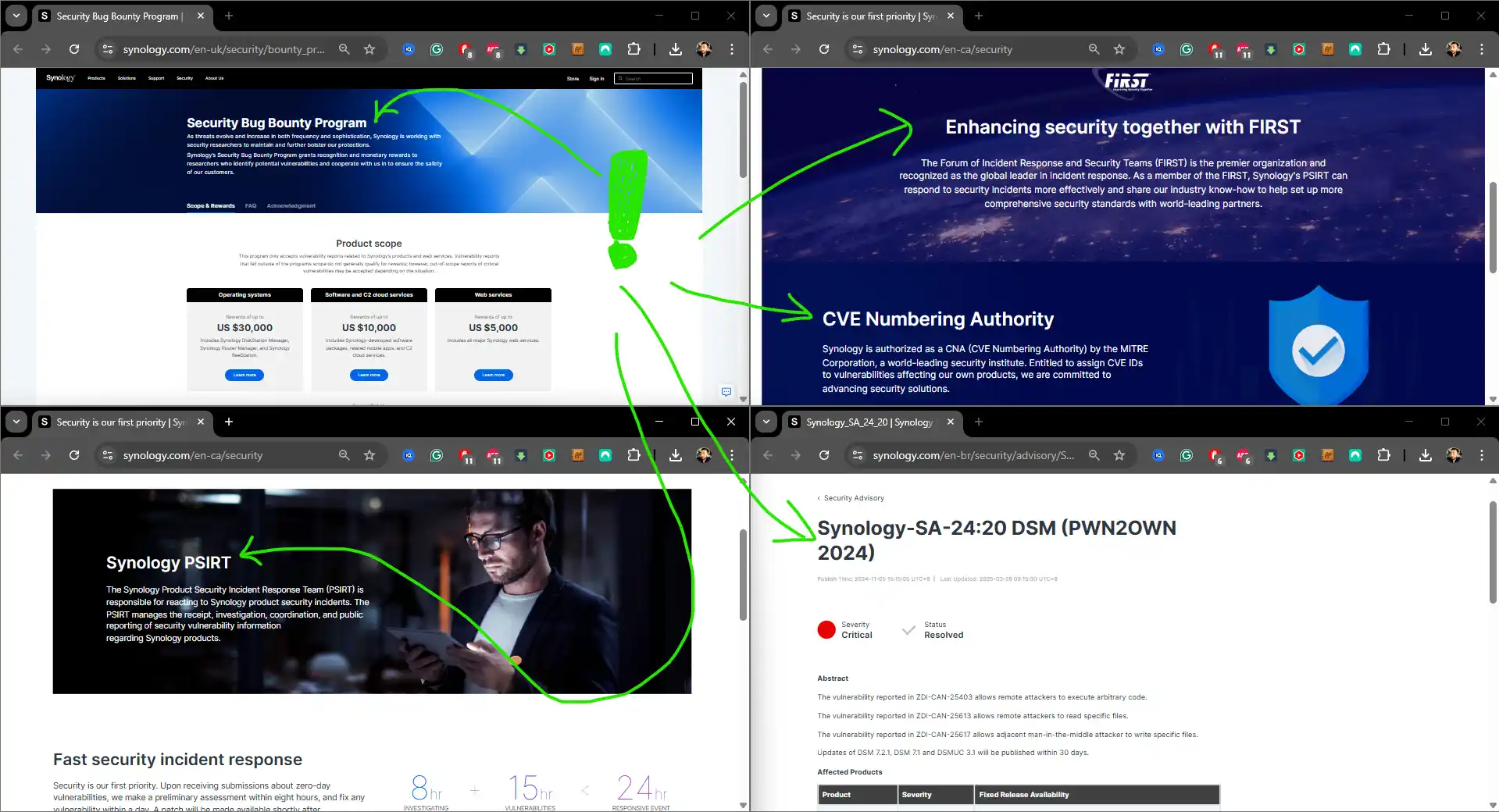This screenshot has width=1499, height=812.
Task: Click Learn more under Software and C2 card
Action: click(x=369, y=375)
